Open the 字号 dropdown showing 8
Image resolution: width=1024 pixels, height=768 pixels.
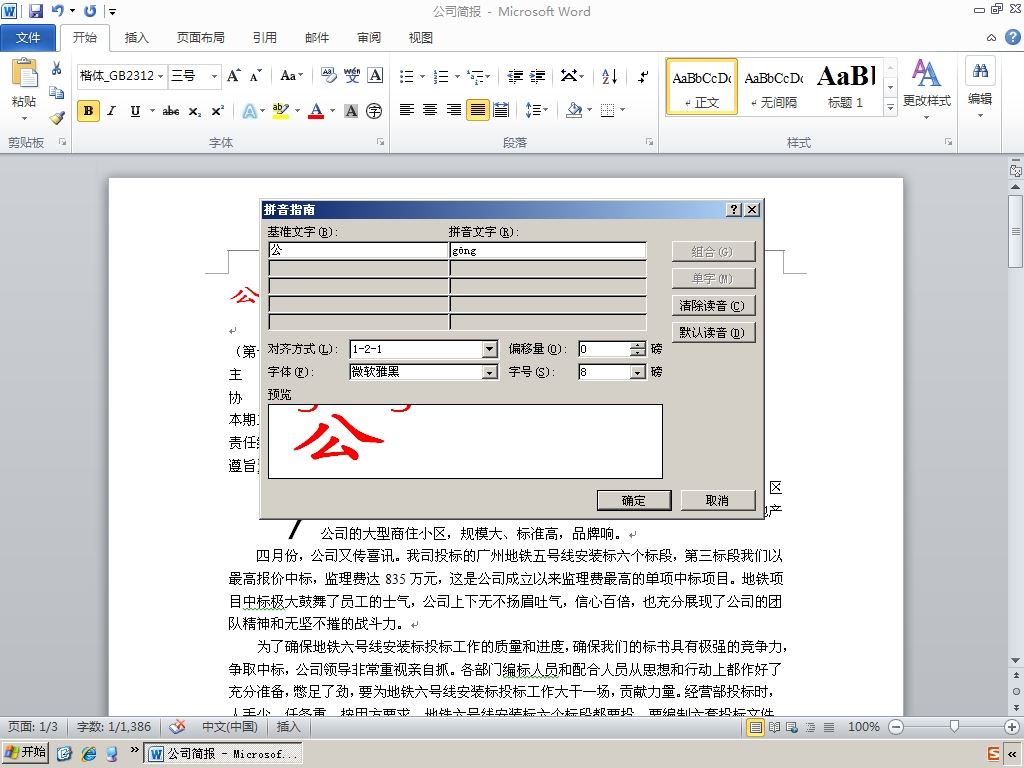[x=638, y=372]
